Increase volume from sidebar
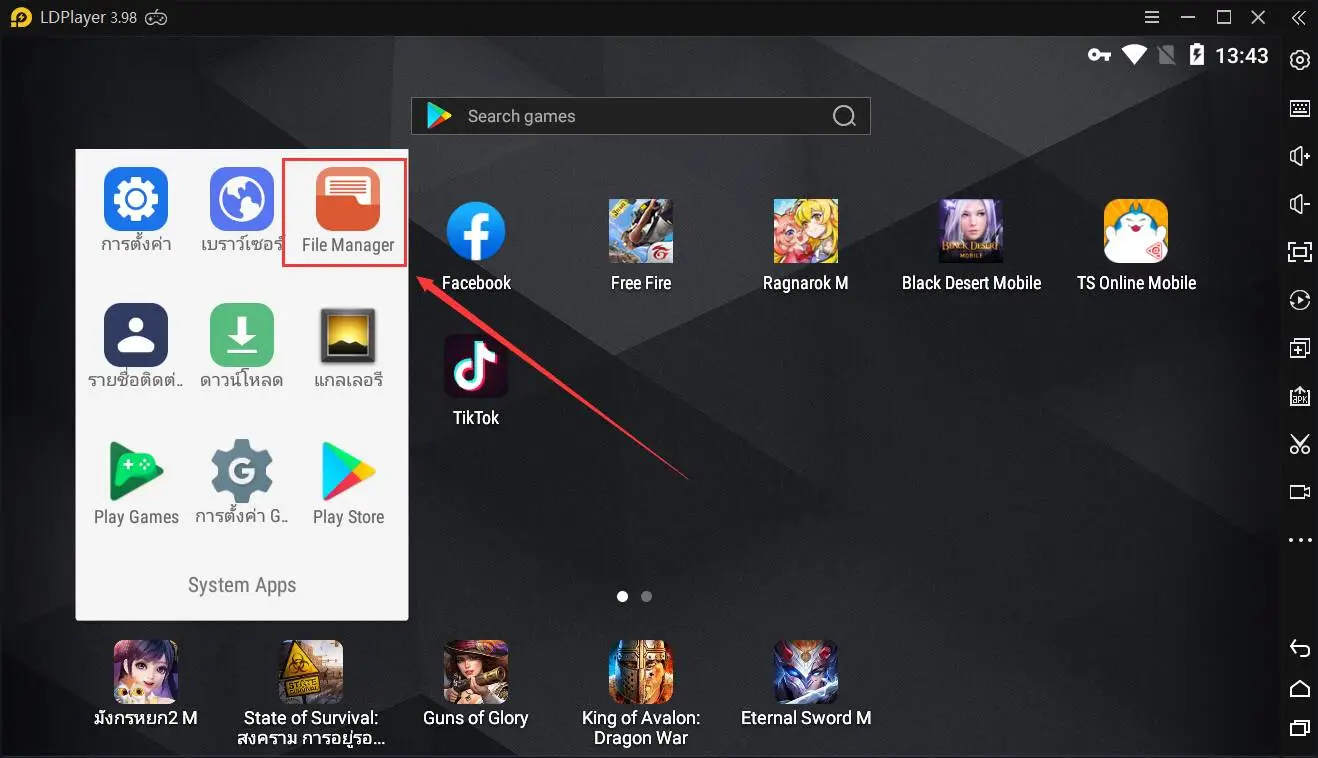1318x758 pixels. pyautogui.click(x=1299, y=156)
